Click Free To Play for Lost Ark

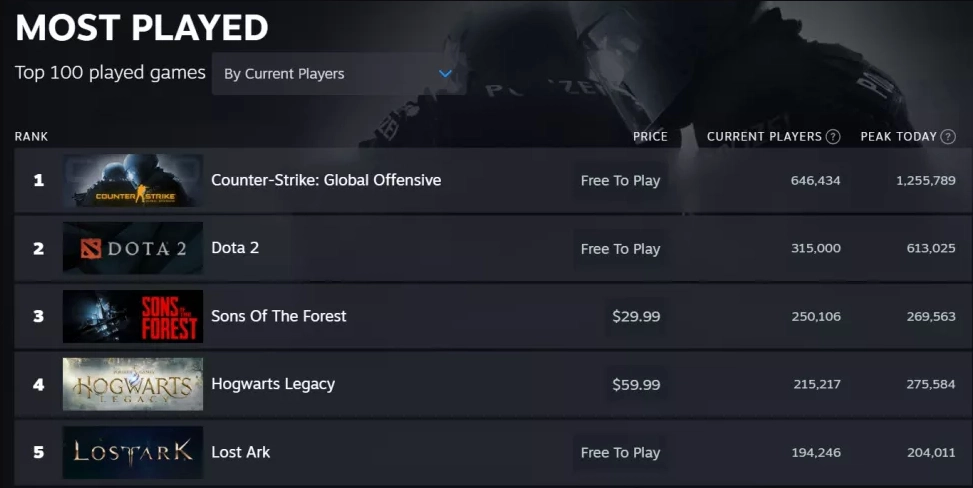[x=620, y=452]
